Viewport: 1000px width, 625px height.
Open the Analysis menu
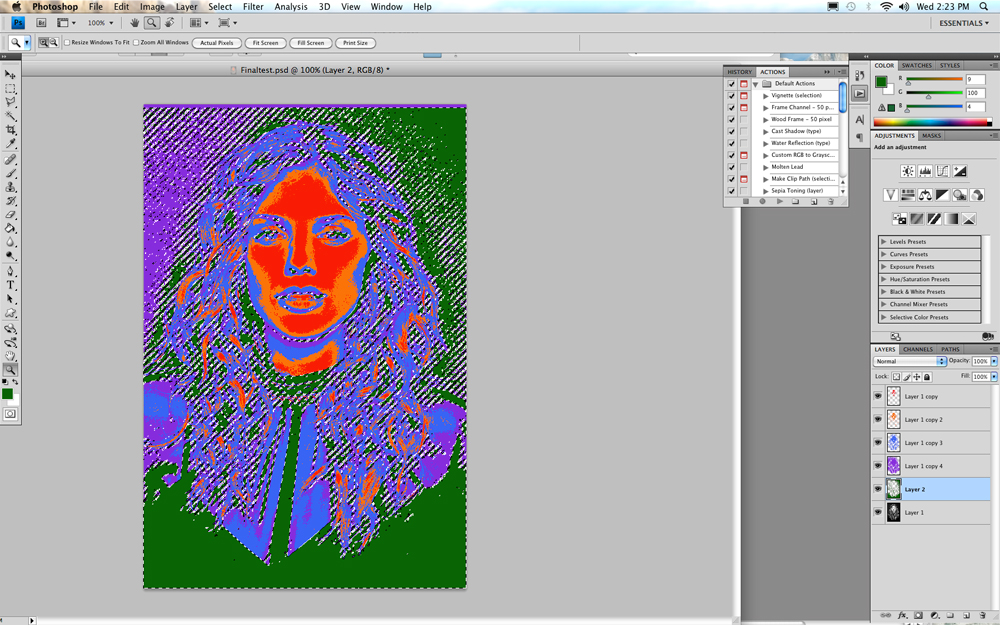coord(291,6)
